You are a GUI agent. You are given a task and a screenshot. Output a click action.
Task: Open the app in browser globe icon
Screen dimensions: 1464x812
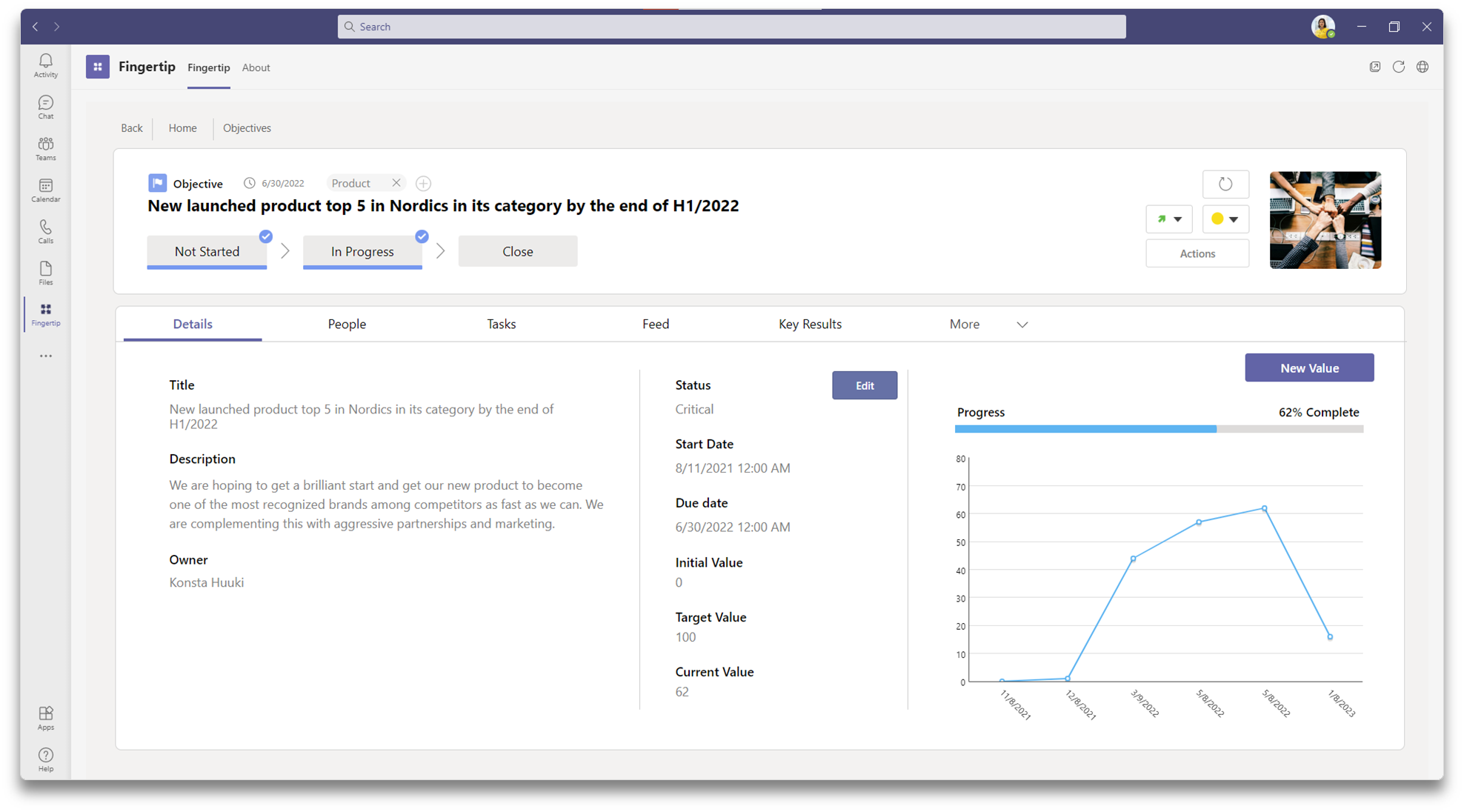[1423, 67]
